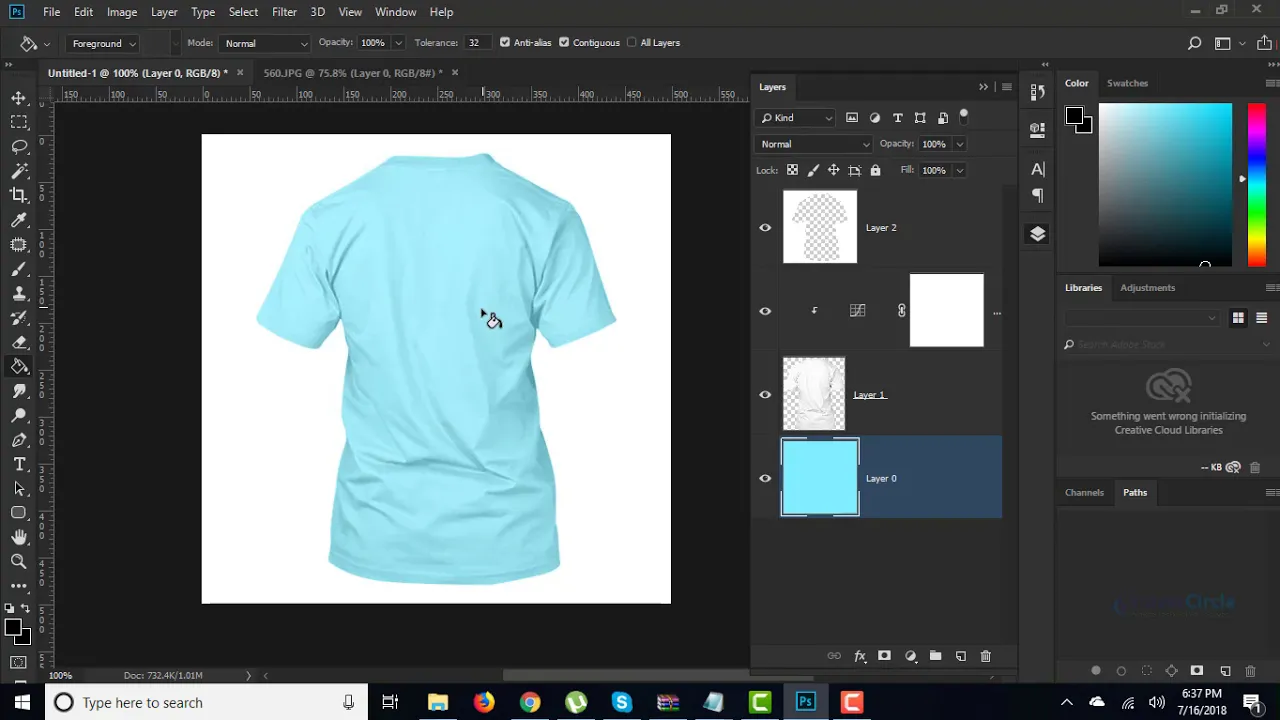Toggle Quick Mask mode icon
The height and width of the screenshot is (720, 1280).
click(x=18, y=663)
